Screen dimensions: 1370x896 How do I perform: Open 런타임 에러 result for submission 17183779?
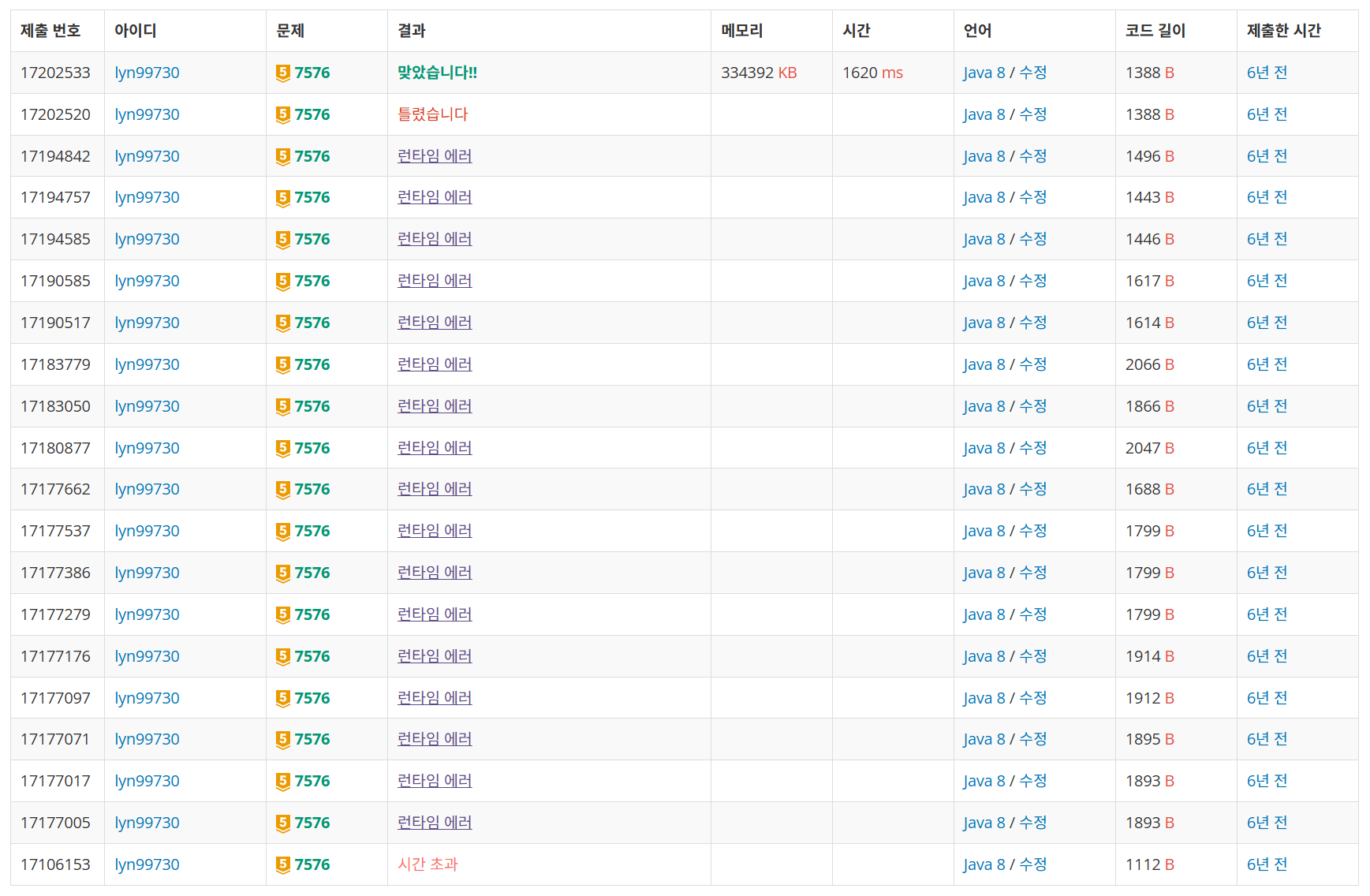pos(435,364)
